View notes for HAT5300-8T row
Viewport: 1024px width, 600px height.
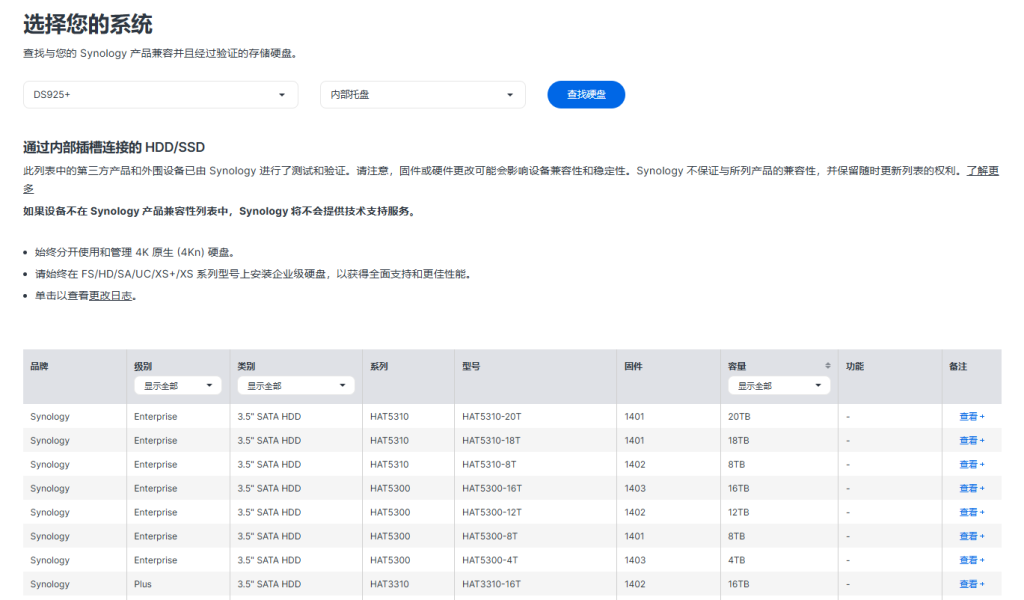[x=971, y=536]
